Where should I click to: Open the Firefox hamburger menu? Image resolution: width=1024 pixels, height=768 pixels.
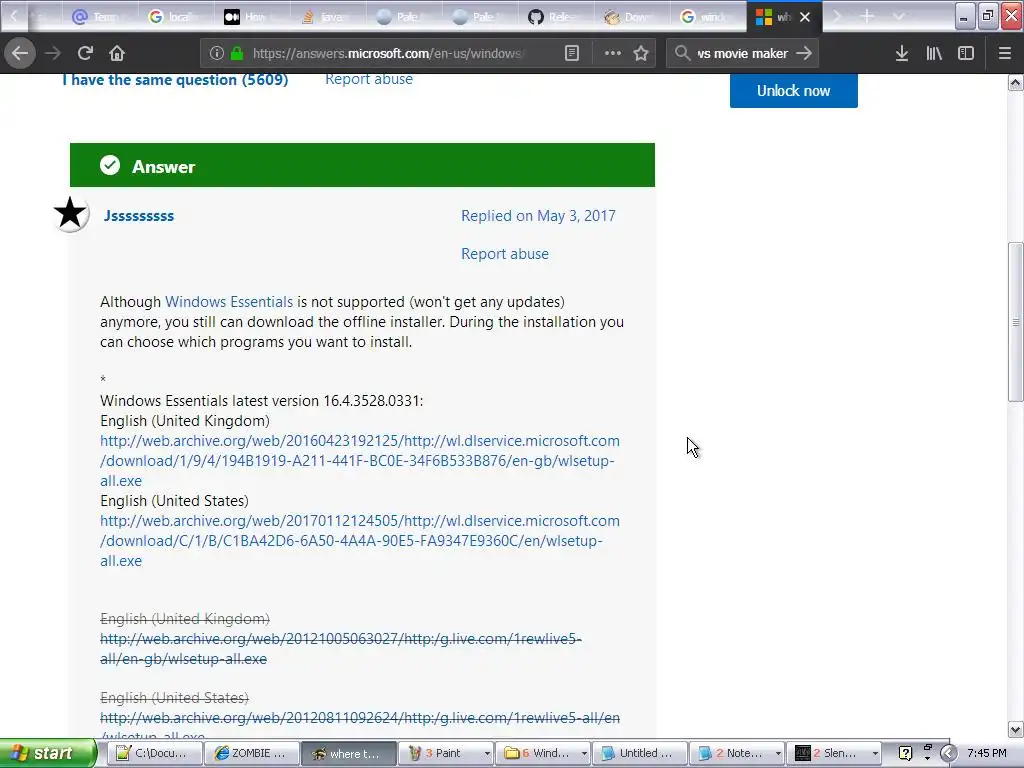click(x=1004, y=53)
